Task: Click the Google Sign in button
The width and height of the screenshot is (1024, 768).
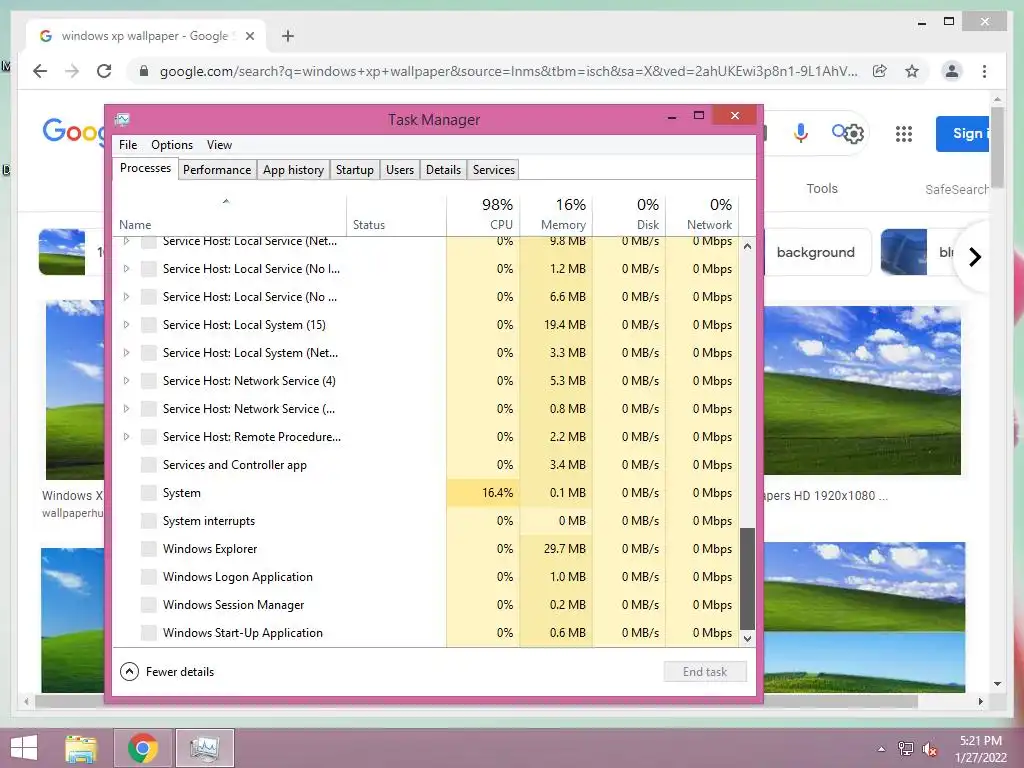Action: 963,134
